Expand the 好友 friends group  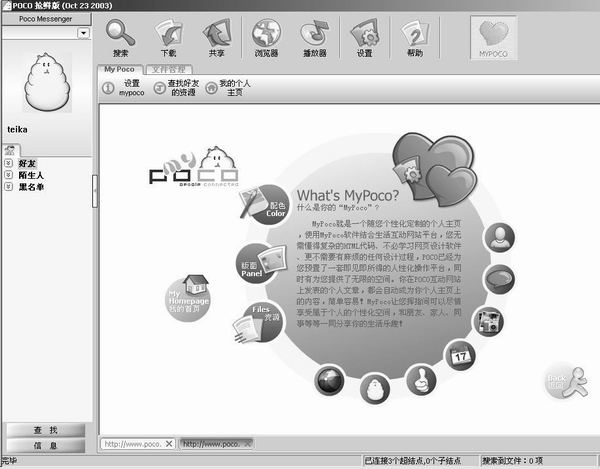(x=9, y=163)
